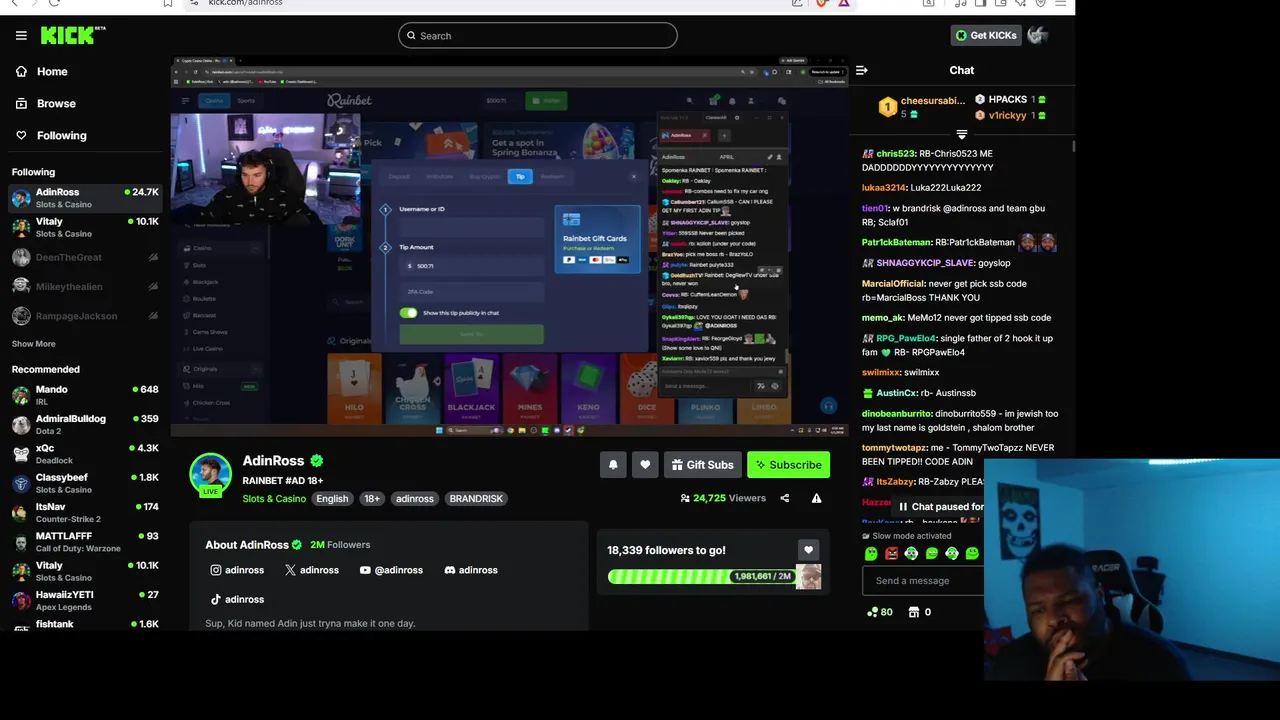Click the stream video player
The width and height of the screenshot is (1280, 720).
point(509,247)
